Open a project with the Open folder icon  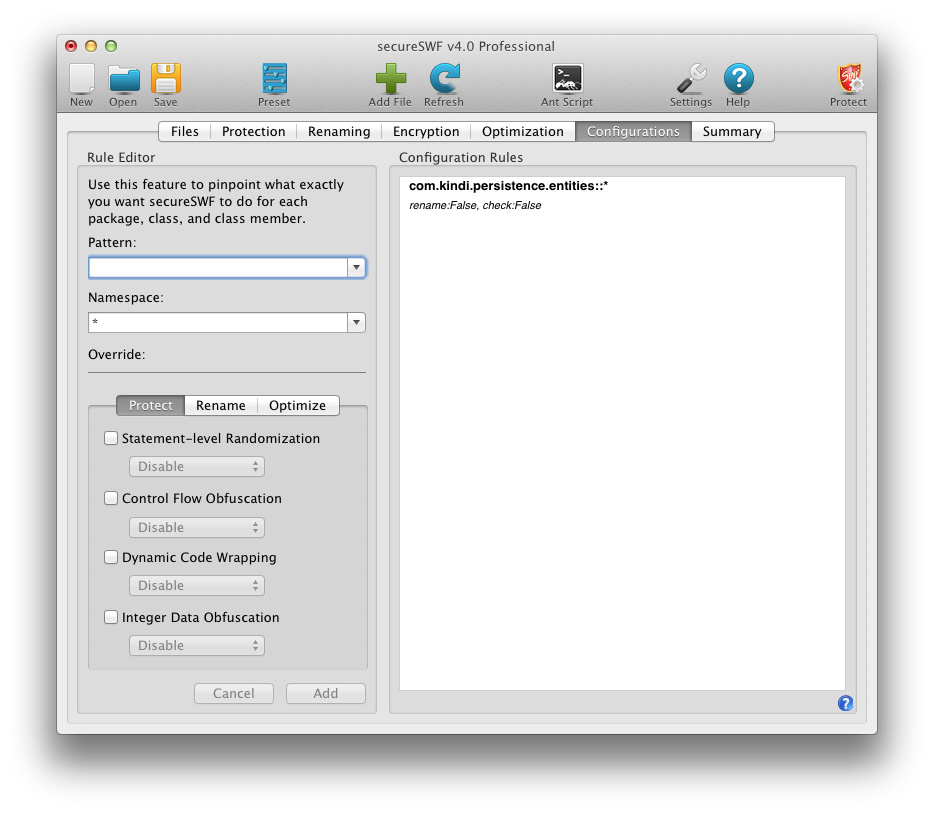123,79
